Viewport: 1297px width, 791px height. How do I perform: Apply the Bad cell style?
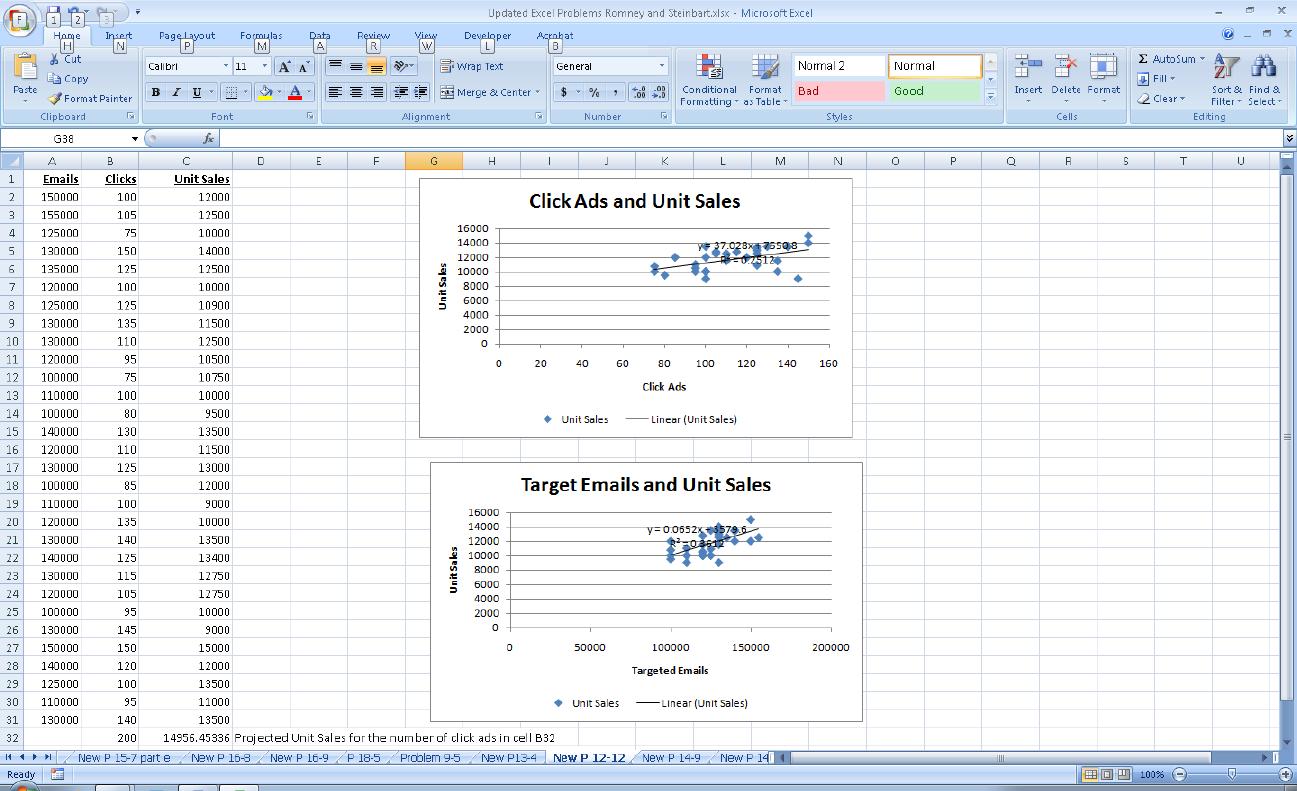click(x=839, y=91)
